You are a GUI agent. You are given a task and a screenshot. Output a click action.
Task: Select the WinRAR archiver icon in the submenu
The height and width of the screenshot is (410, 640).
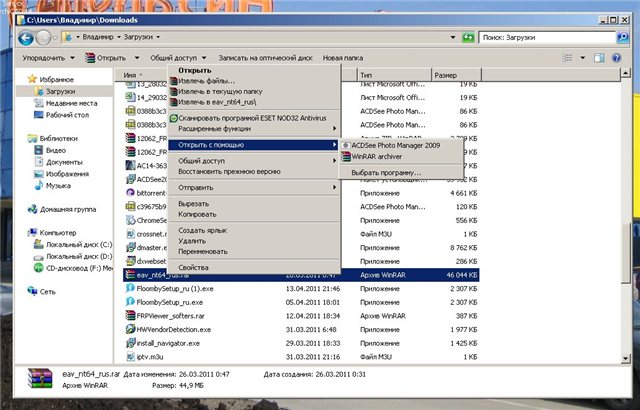click(346, 157)
